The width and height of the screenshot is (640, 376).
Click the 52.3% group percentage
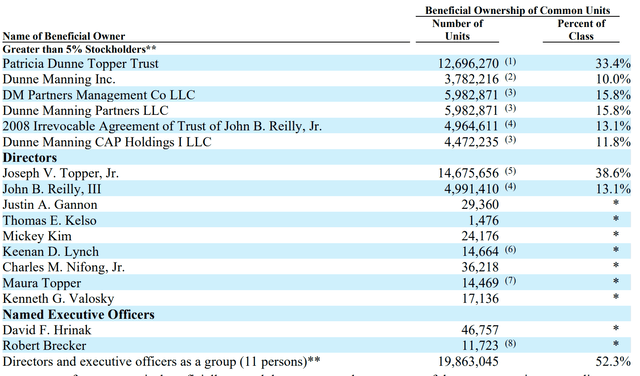613,362
